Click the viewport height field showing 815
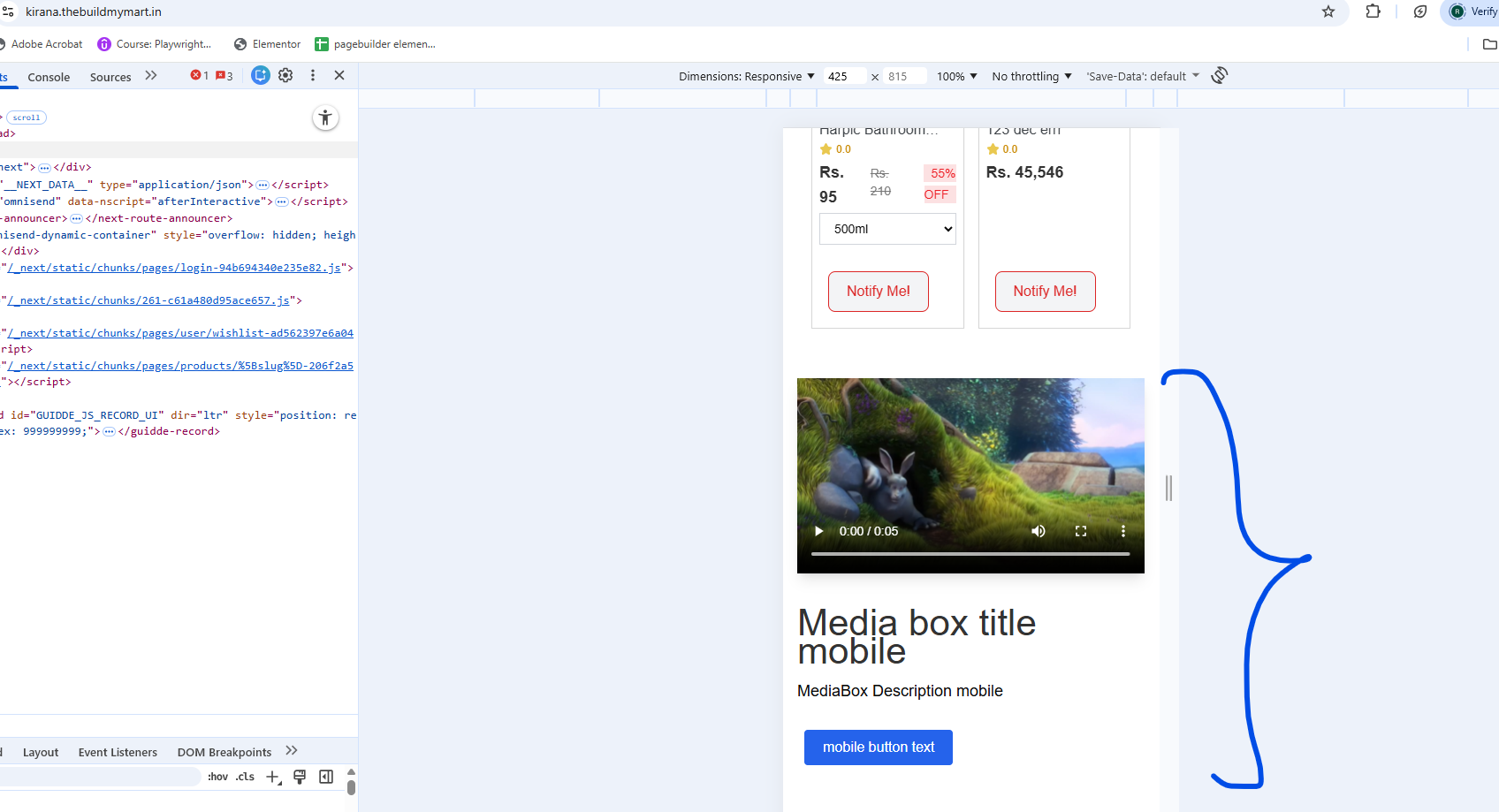 905,77
